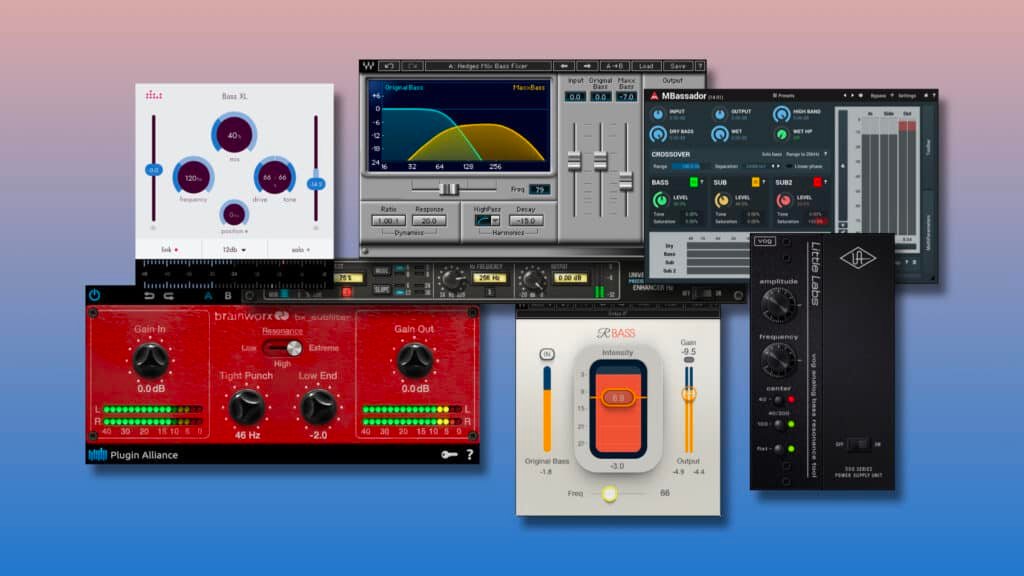Screen dimensions: 1024x576
Task: Click the Little Labs frequency knob
Action: click(778, 359)
